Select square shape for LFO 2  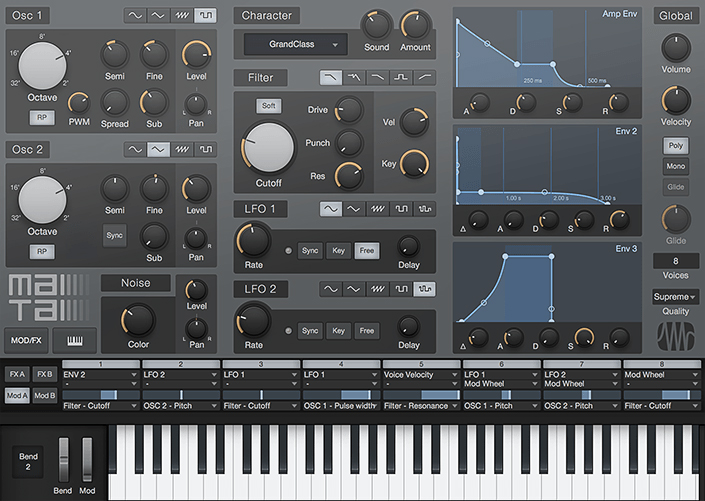tap(401, 289)
